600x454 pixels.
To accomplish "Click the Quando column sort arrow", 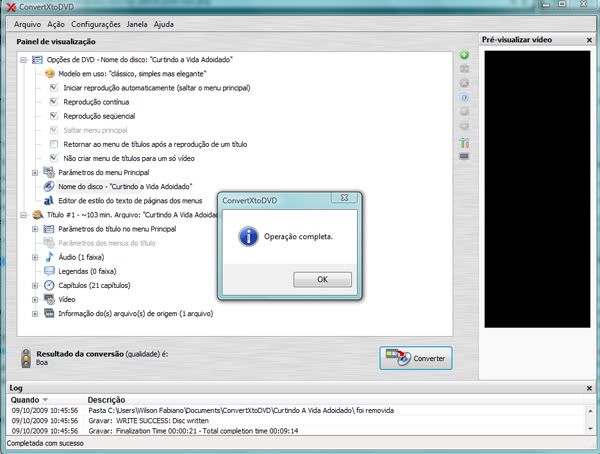I will tap(45, 400).
